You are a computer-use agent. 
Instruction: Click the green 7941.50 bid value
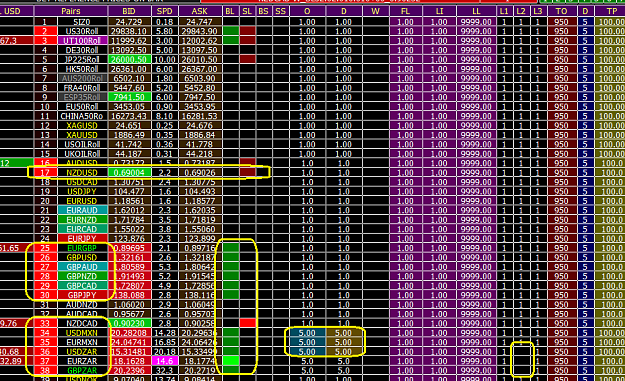coord(130,97)
